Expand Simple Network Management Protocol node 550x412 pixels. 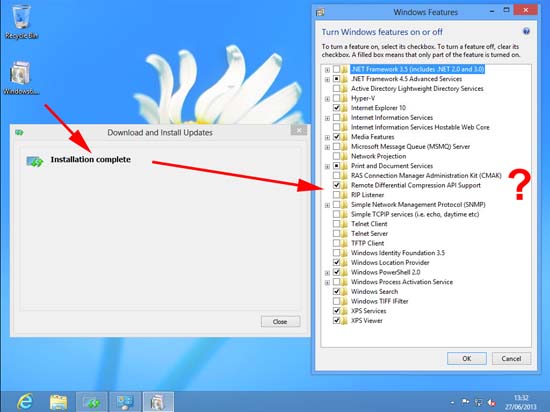click(327, 205)
